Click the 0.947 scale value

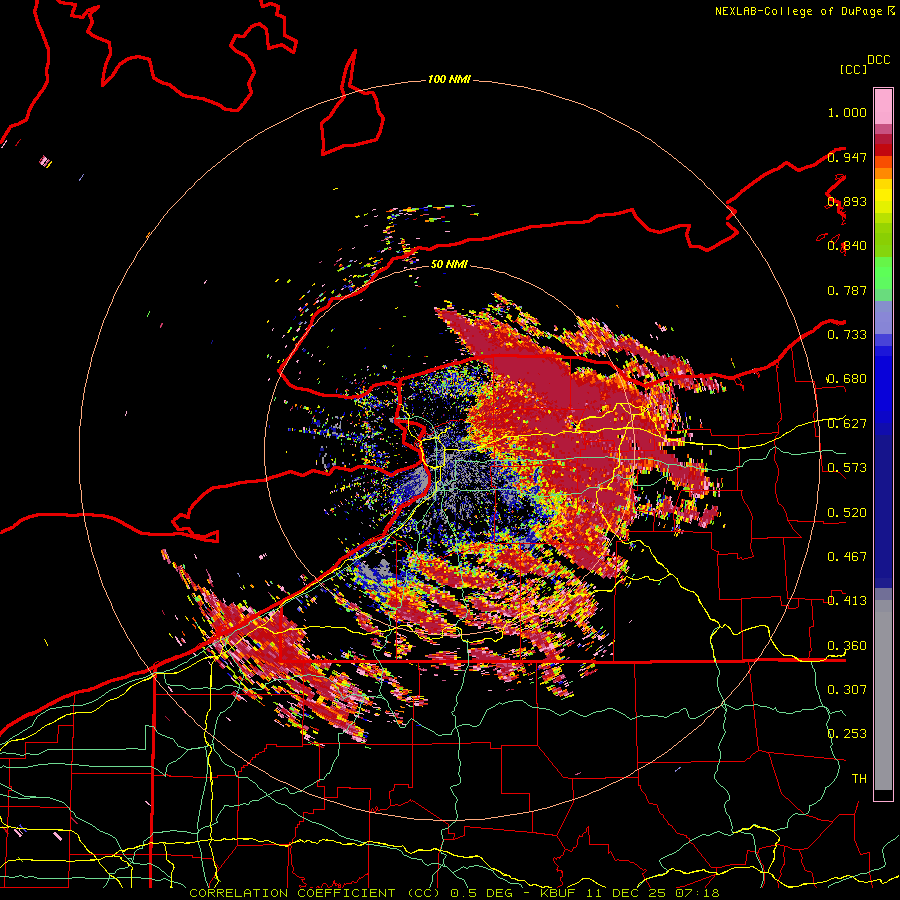(847, 157)
